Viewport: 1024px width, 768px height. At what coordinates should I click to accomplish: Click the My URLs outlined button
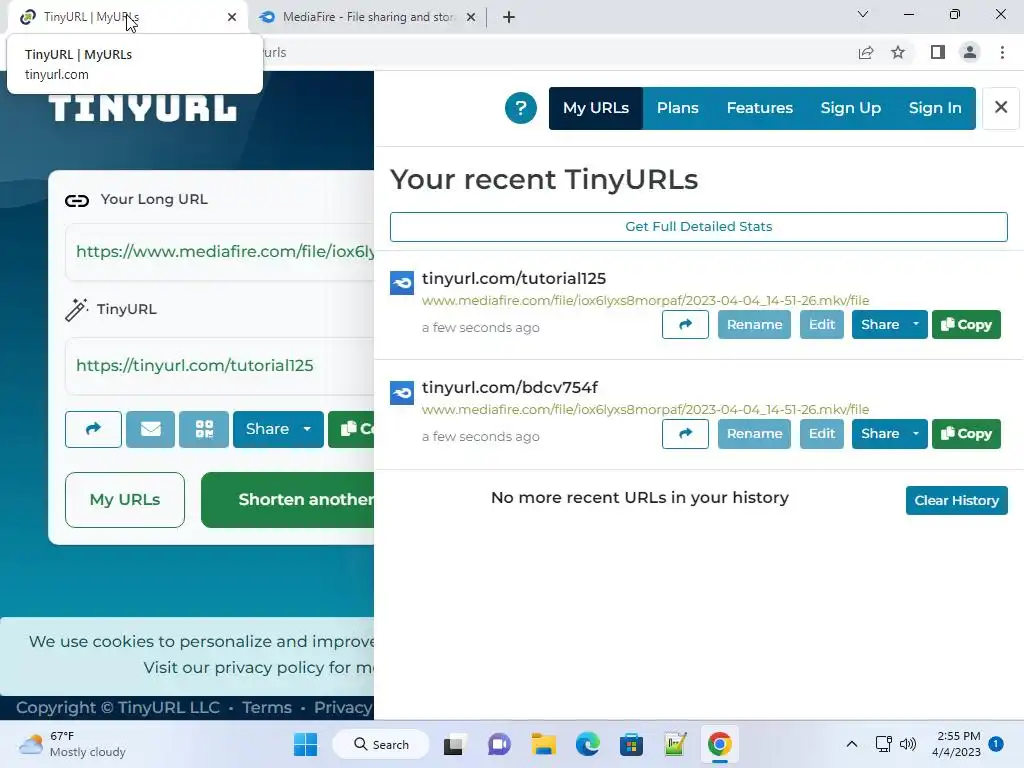(125, 500)
